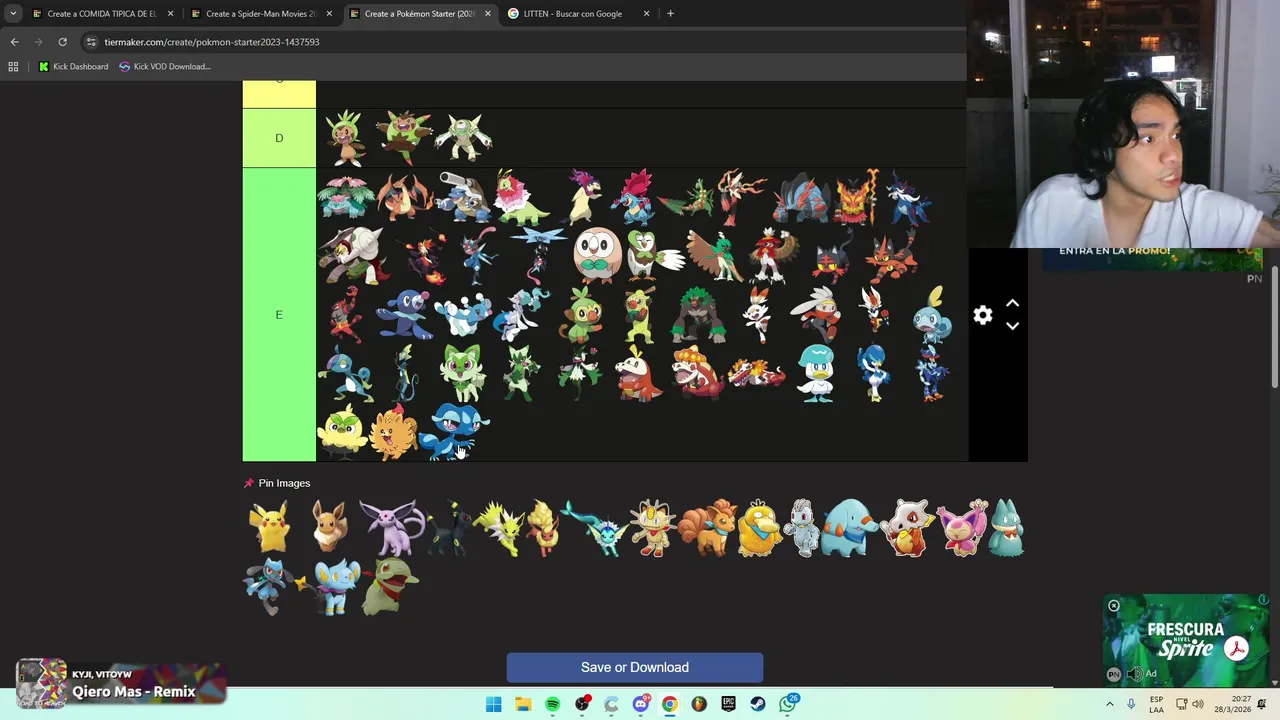Open Kick VOD Download bookmark
The height and width of the screenshot is (720, 1280).
tap(165, 67)
